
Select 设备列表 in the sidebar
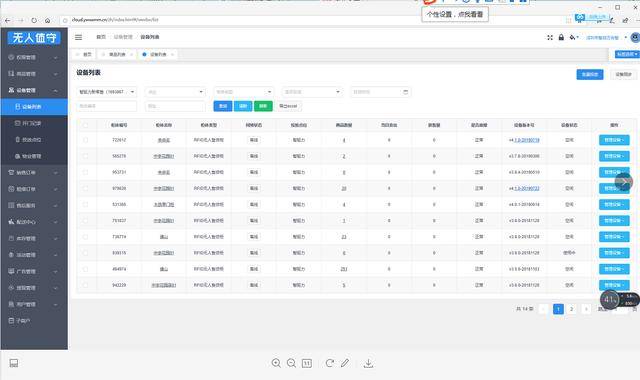pyautogui.click(x=34, y=107)
